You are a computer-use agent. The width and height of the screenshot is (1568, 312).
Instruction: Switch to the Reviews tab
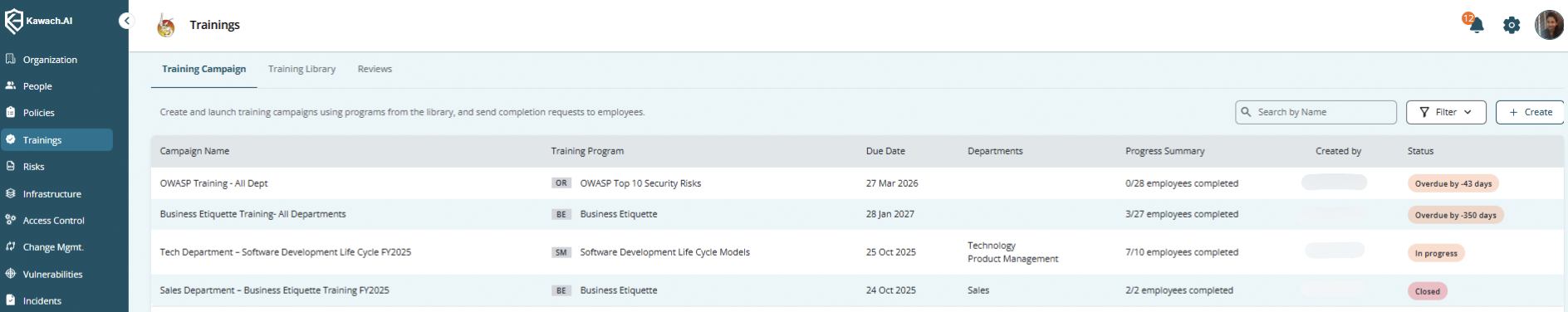[375, 69]
